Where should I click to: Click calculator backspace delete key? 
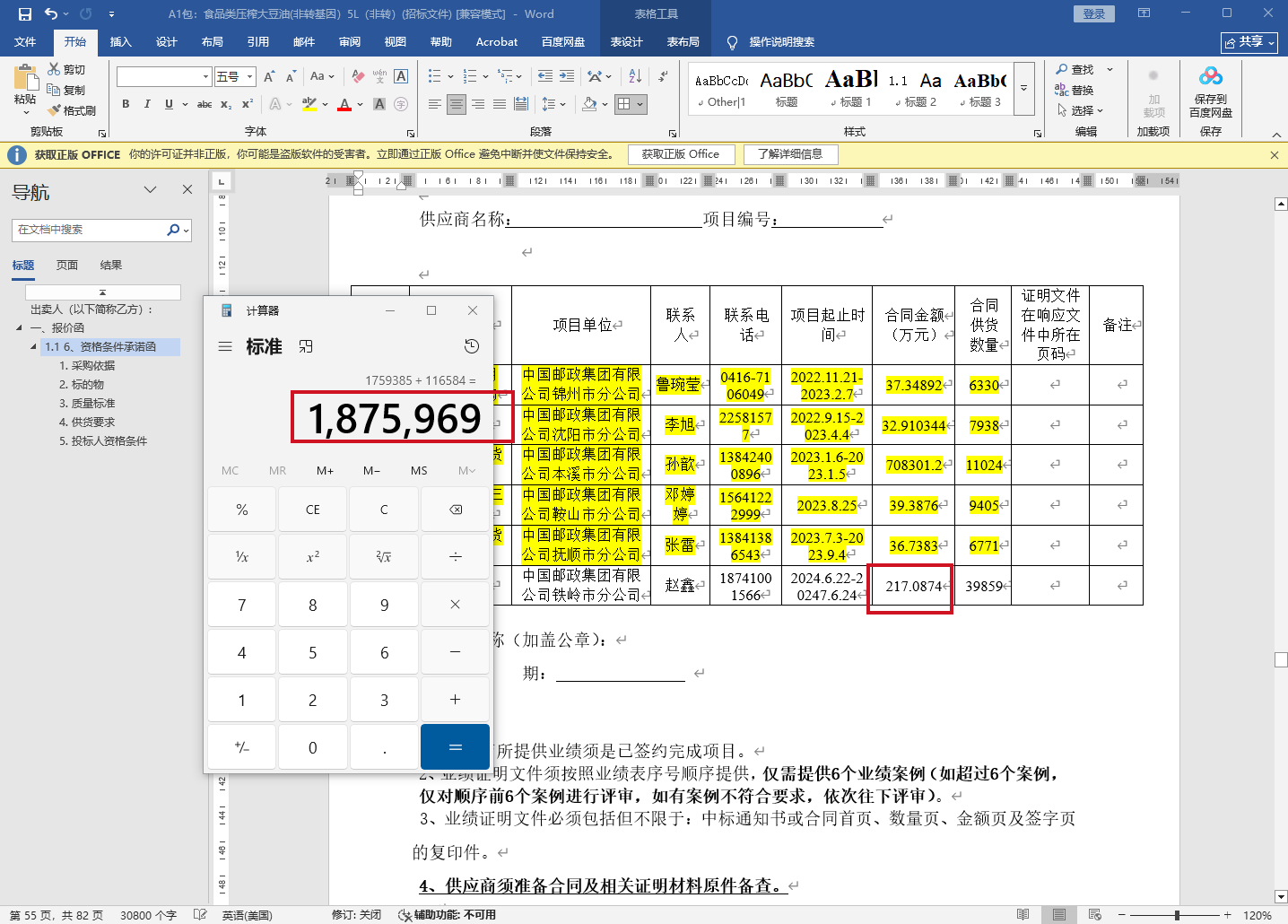[455, 510]
